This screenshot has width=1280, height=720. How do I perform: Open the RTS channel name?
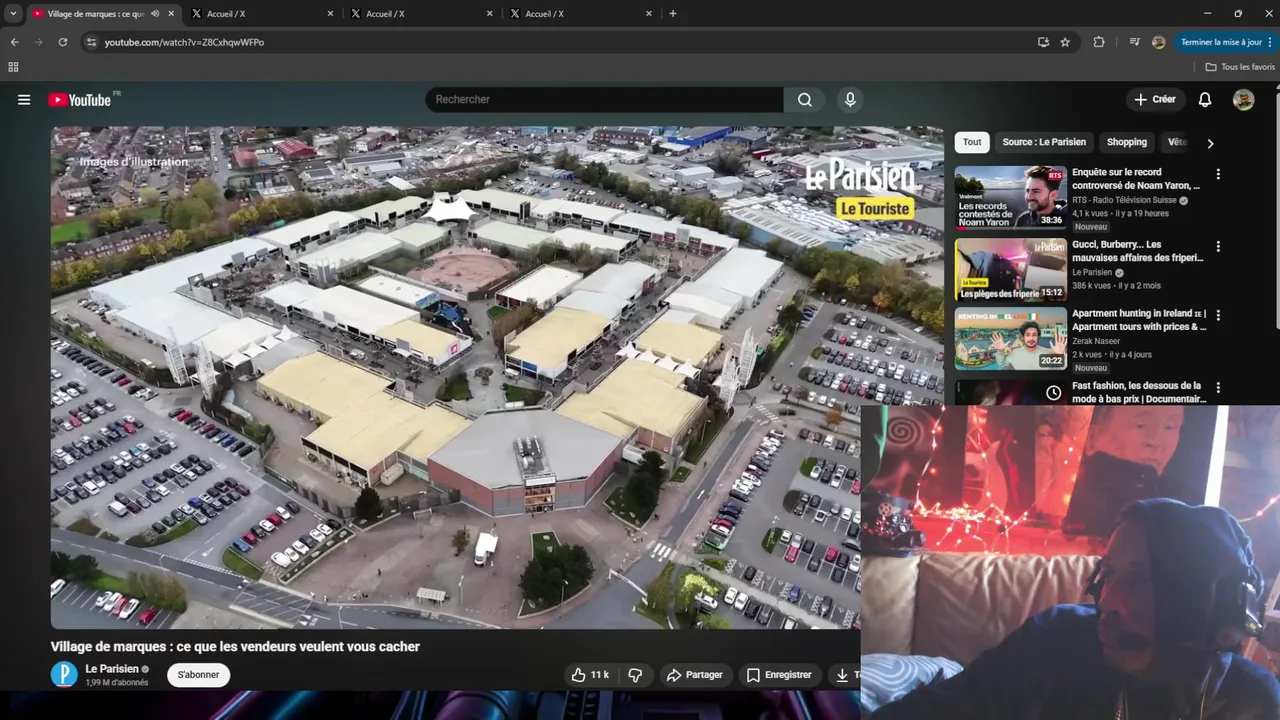[1126, 200]
